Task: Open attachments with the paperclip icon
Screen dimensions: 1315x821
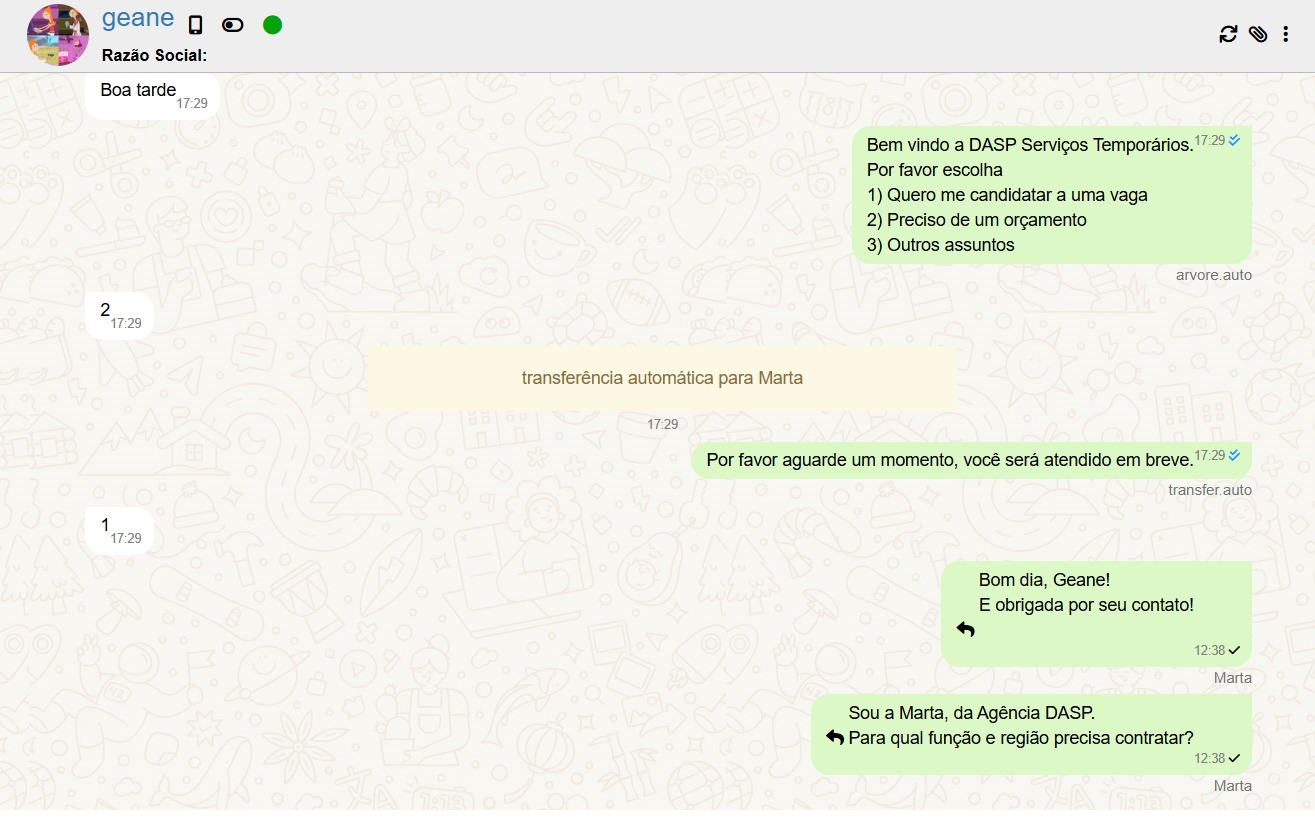Action: click(x=1258, y=34)
